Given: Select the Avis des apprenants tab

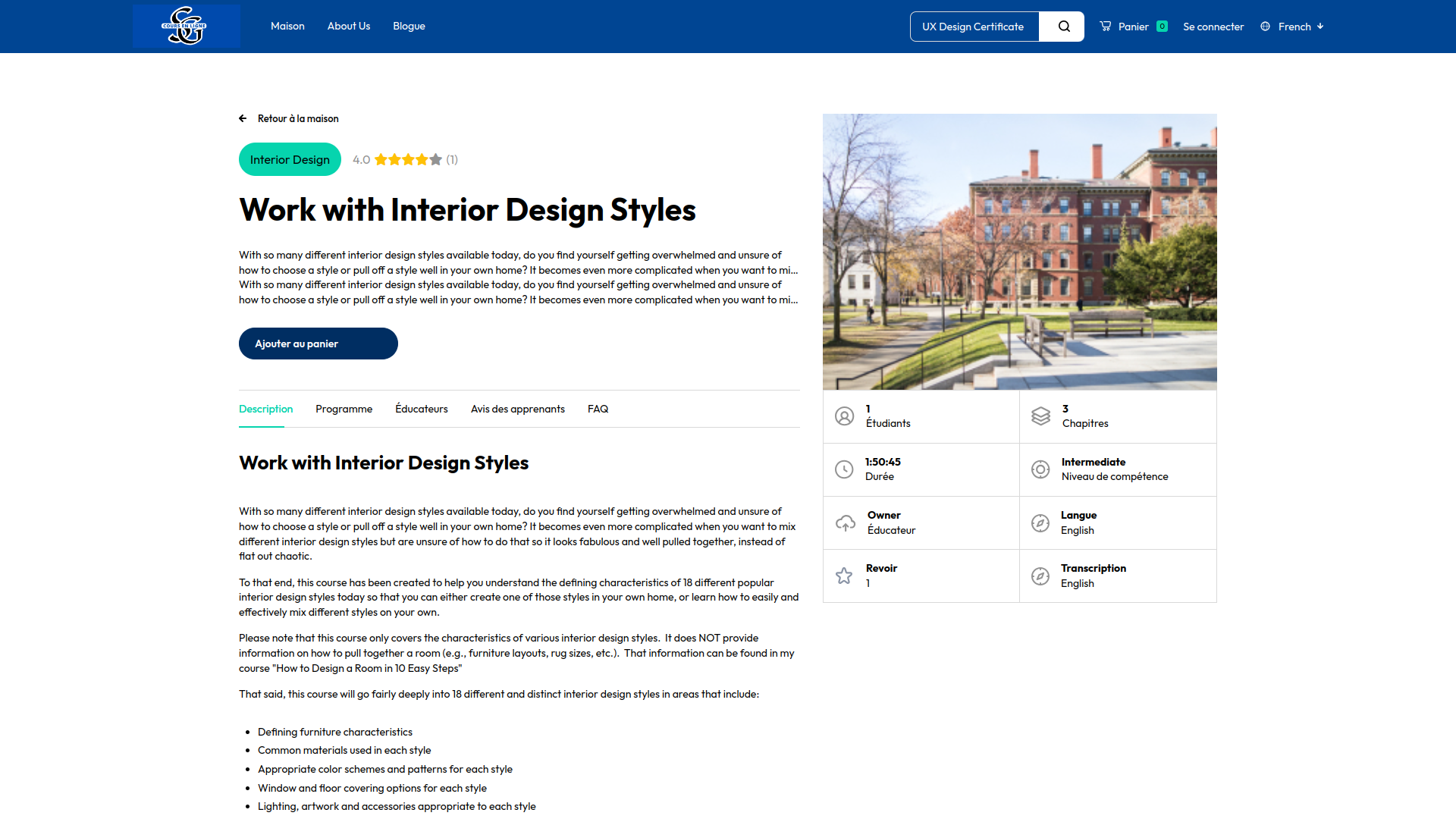Looking at the screenshot, I should coord(517,409).
